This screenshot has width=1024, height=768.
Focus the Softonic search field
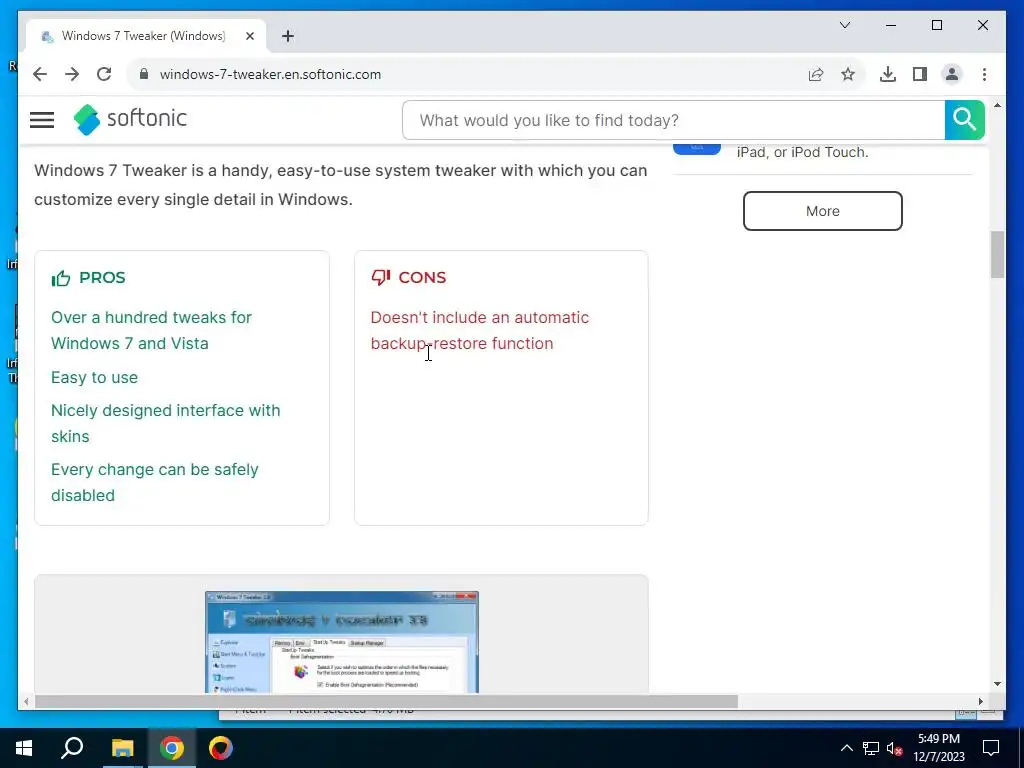click(x=673, y=120)
